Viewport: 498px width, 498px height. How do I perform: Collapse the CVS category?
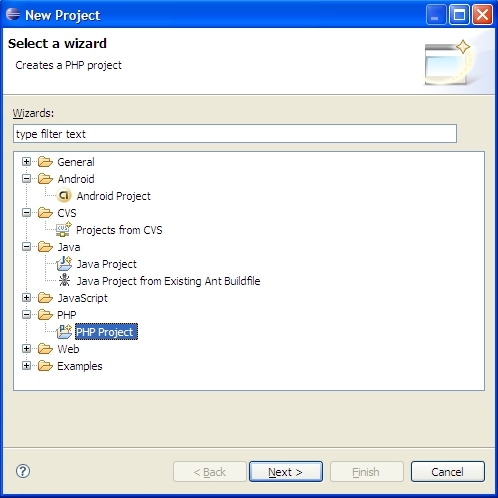click(26, 213)
